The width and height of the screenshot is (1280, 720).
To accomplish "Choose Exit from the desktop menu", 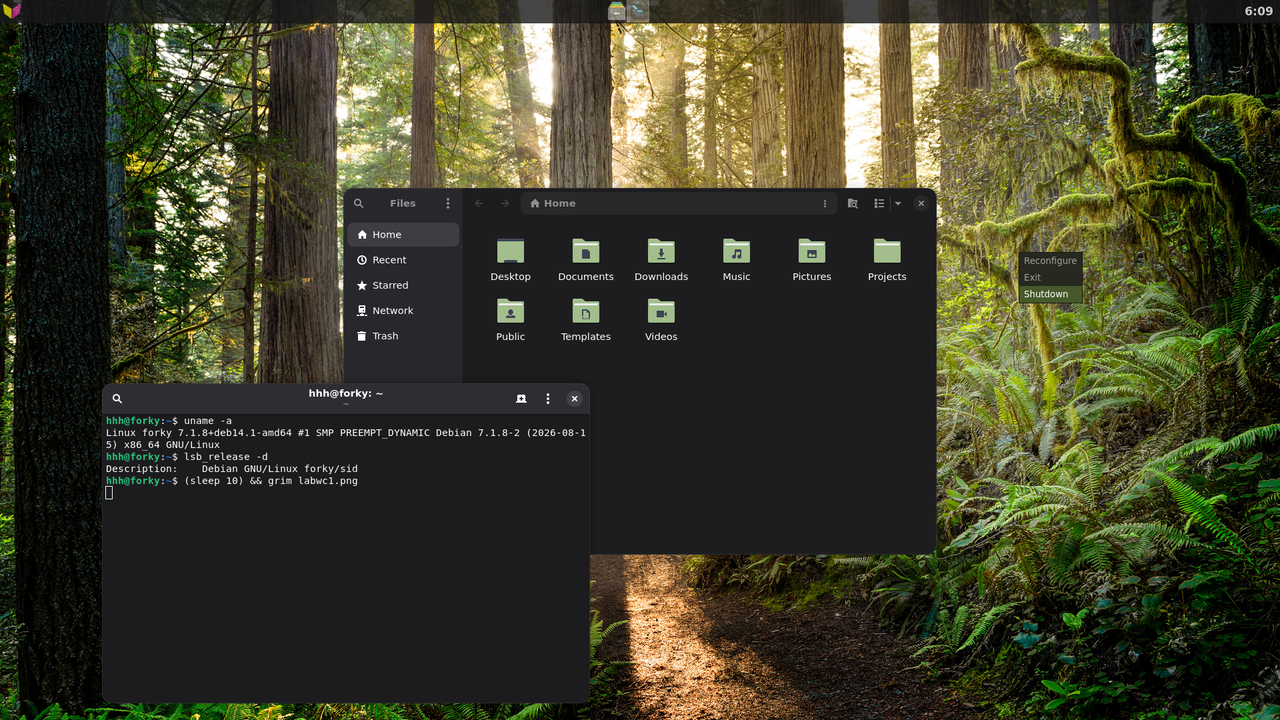I will coord(1050,277).
